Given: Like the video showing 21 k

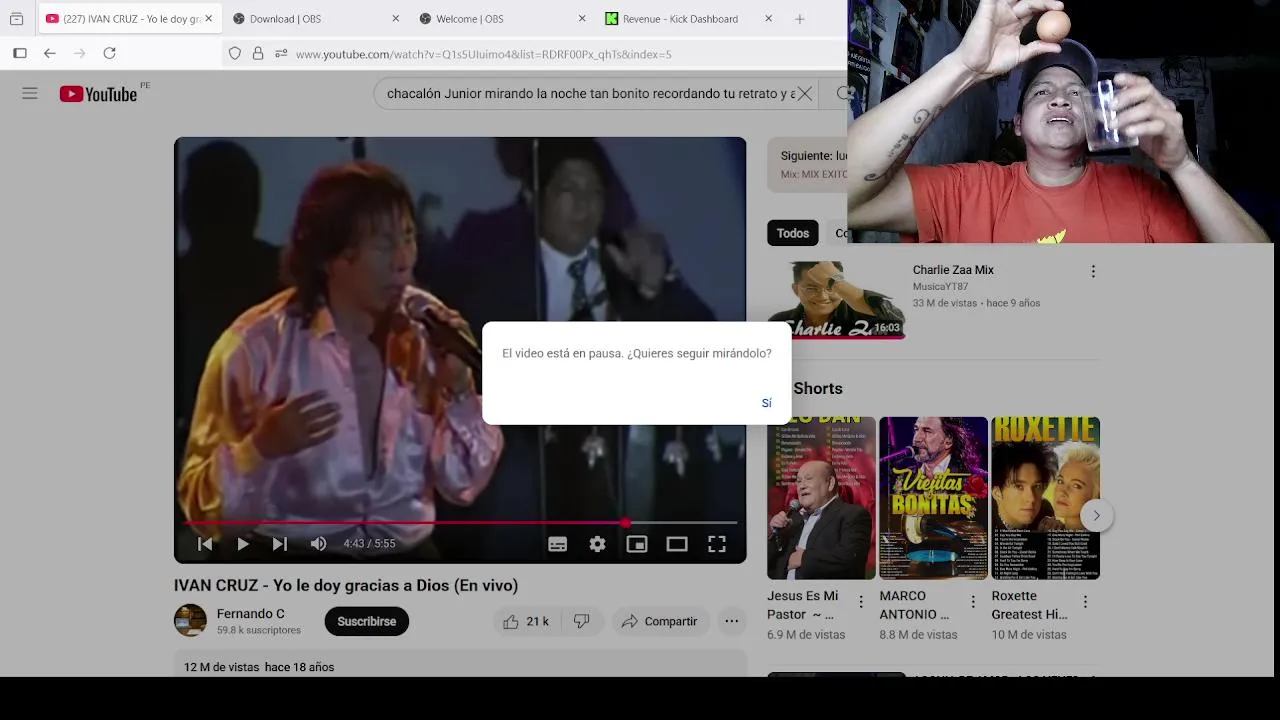Looking at the screenshot, I should click(525, 621).
